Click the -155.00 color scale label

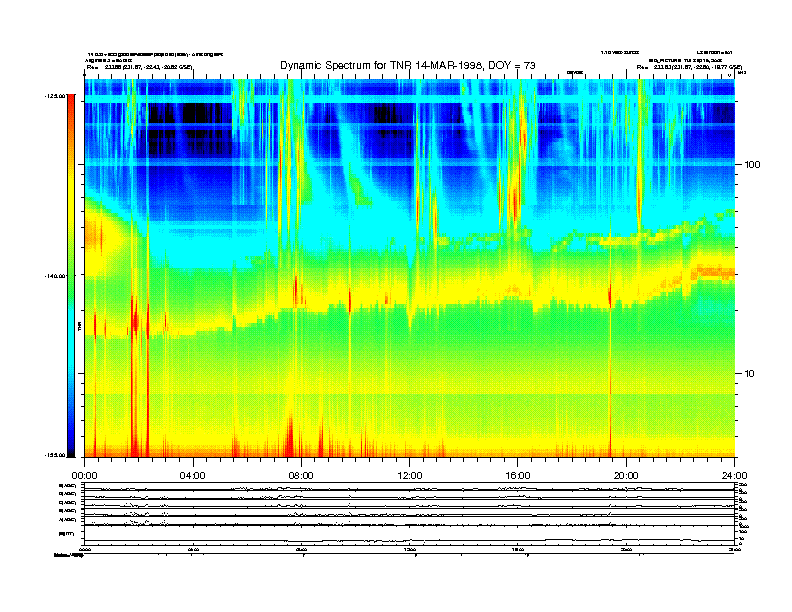(x=55, y=455)
